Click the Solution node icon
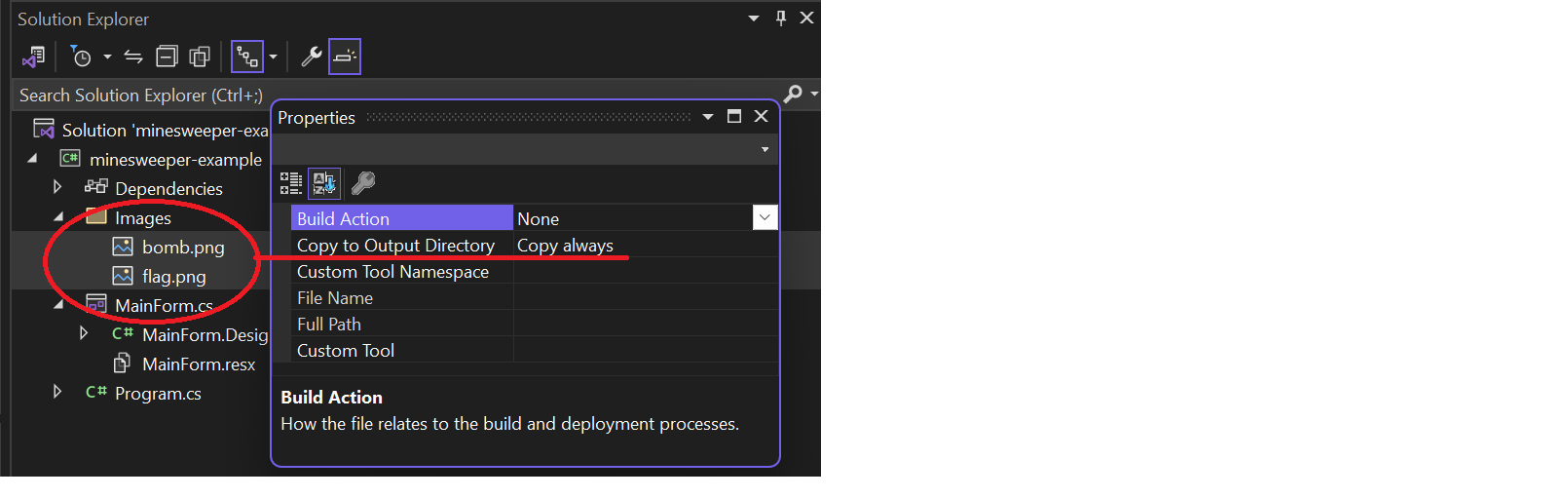The image size is (1568, 498). pos(44,129)
